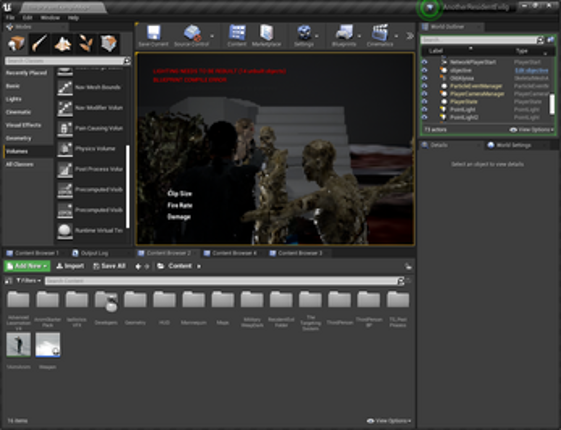Image resolution: width=561 pixels, height=430 pixels.
Task: Select the Lights category
Action: coord(14,99)
